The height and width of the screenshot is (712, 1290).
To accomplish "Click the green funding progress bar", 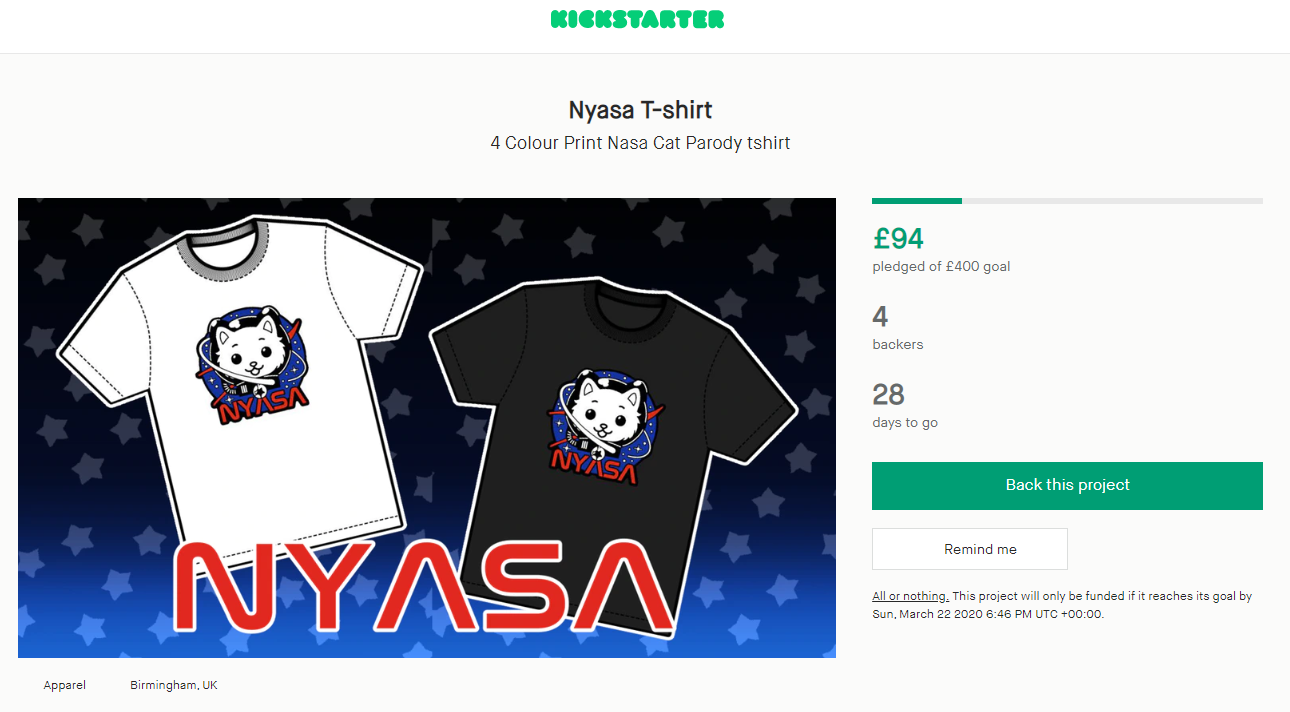I will pyautogui.click(x=917, y=201).
